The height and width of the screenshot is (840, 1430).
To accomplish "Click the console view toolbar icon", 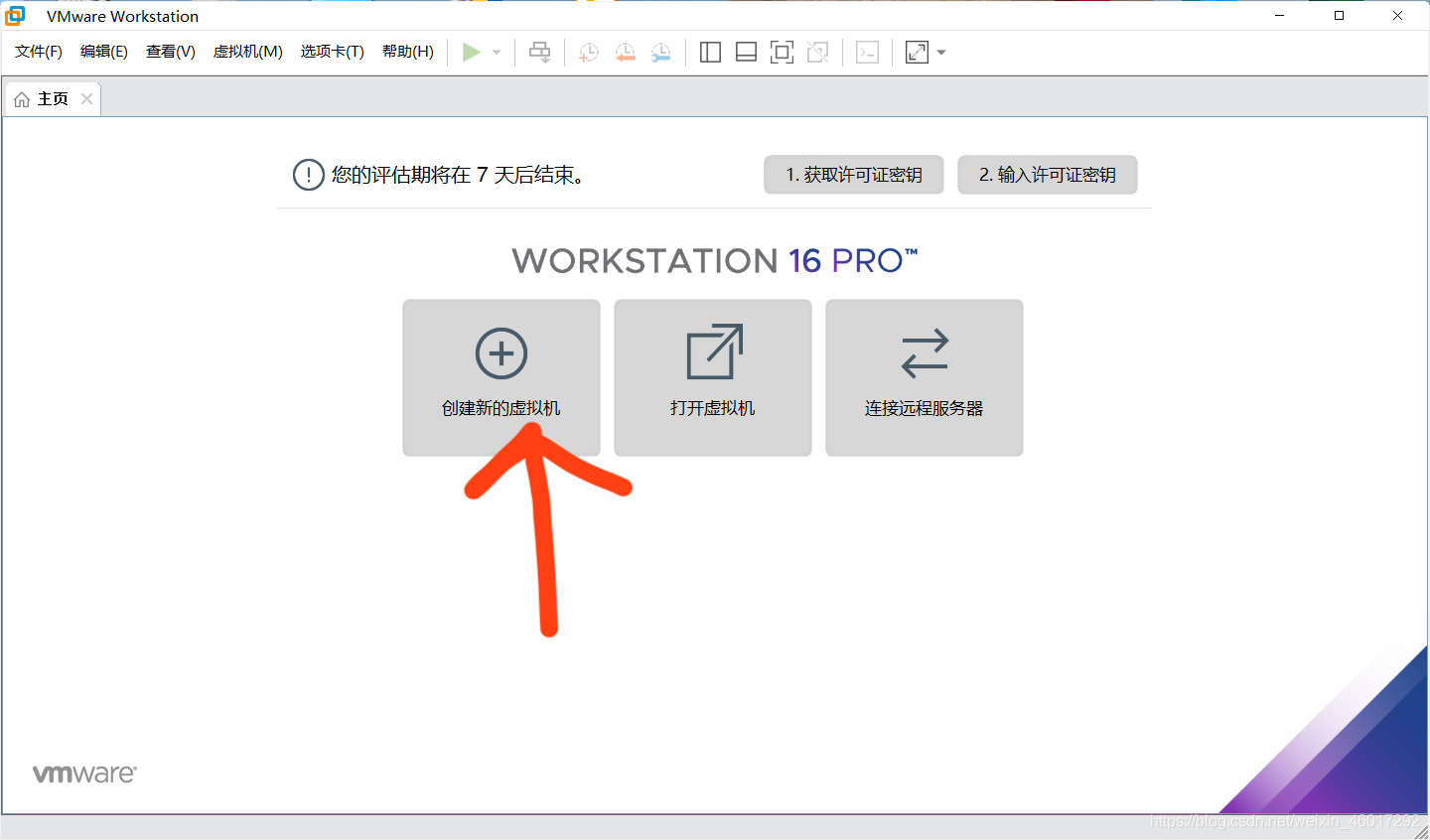I will 868,53.
